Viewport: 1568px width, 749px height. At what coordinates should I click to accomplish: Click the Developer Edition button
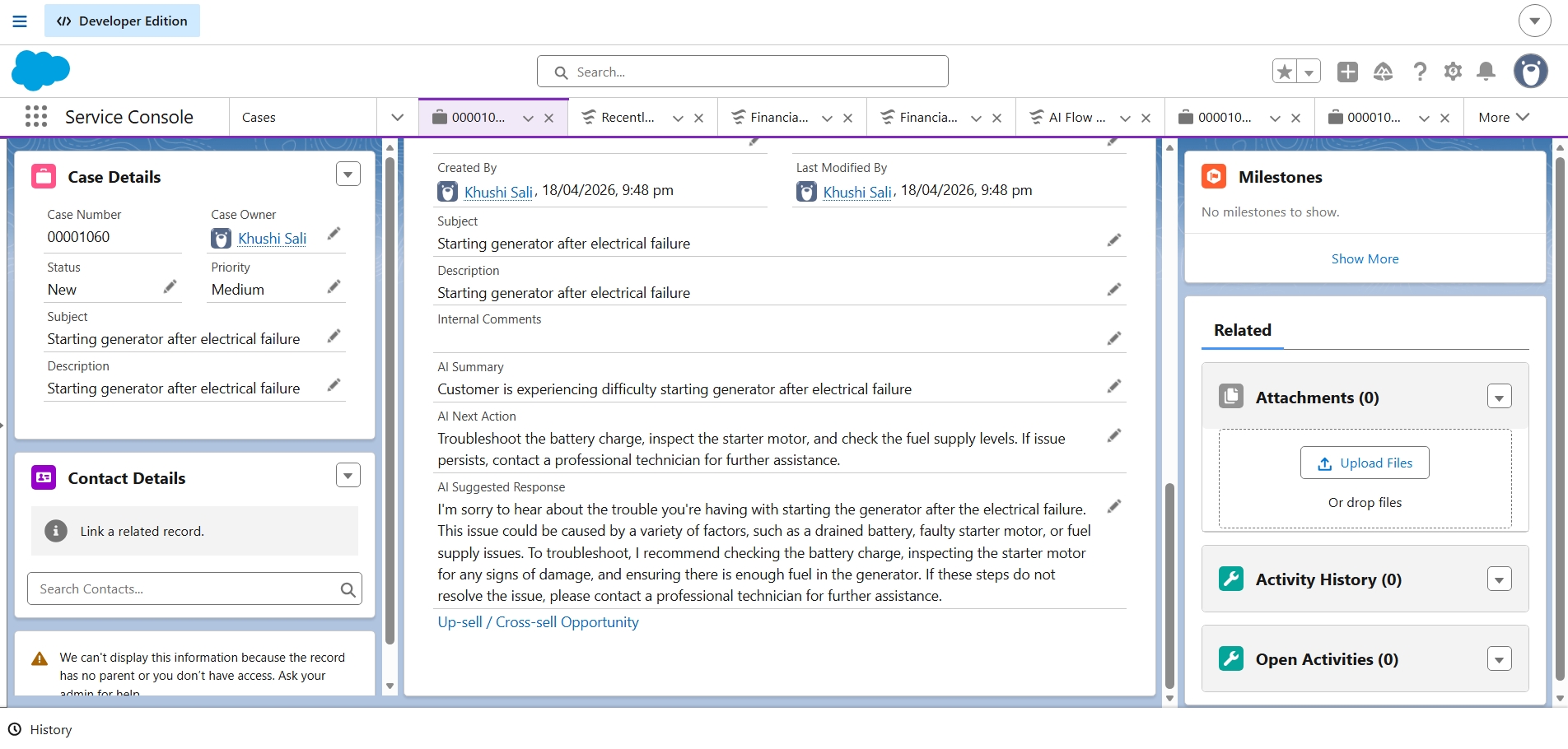coord(122,21)
